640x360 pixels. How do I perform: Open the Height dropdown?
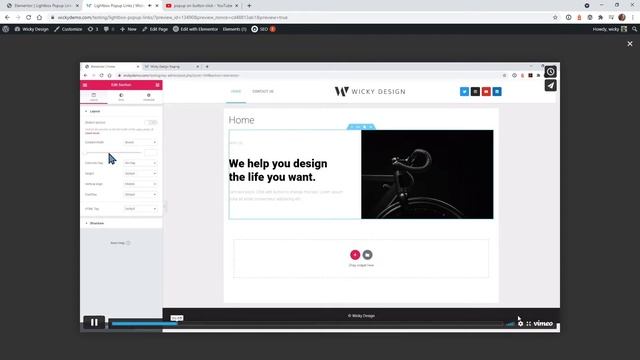pos(140,173)
